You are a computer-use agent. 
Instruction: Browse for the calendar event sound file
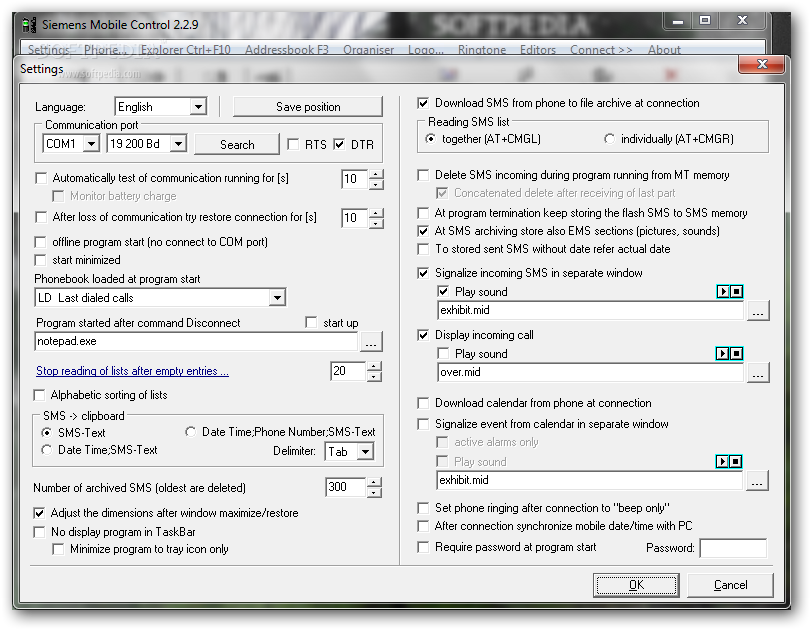coord(757,481)
